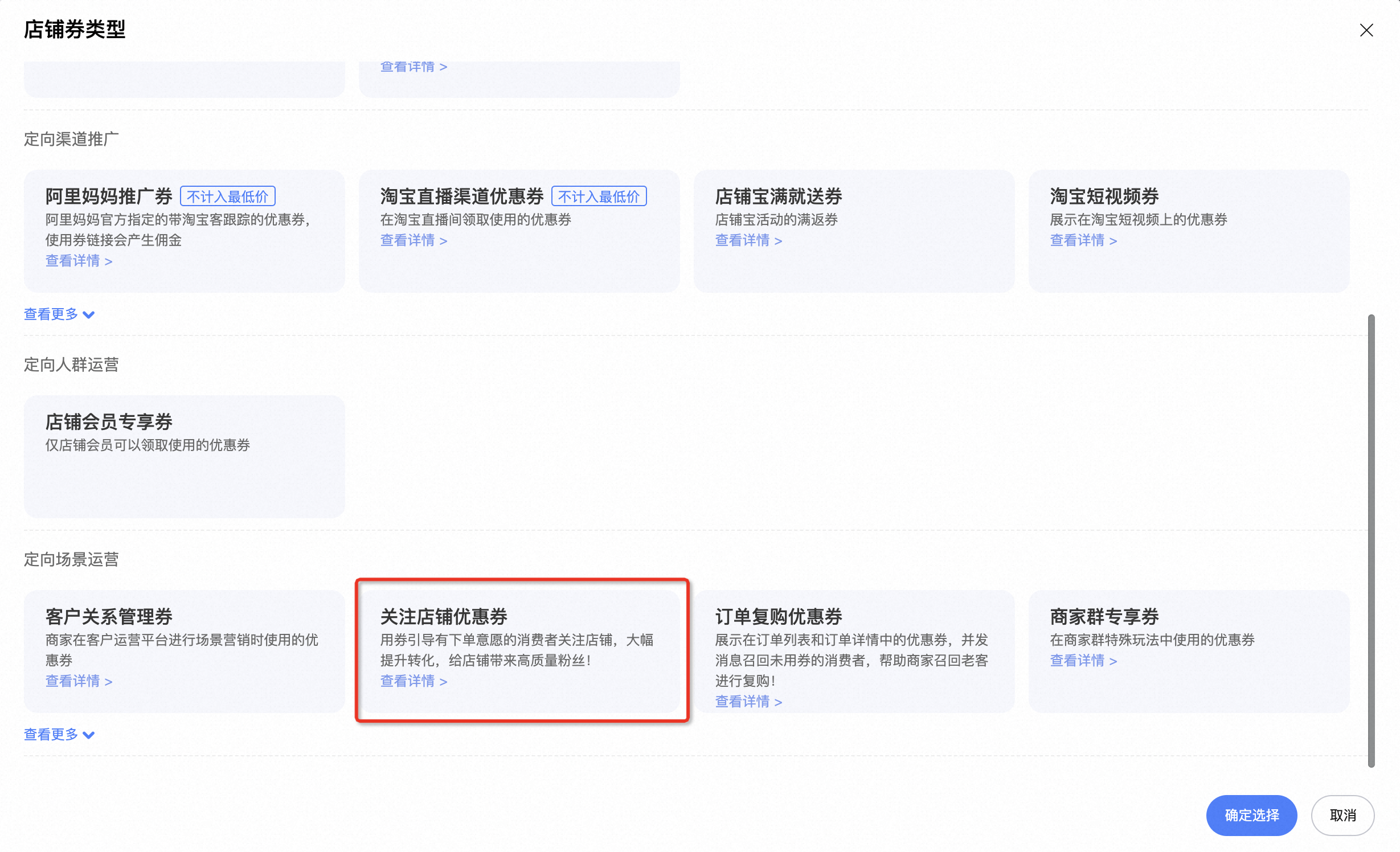The image size is (1400, 852).
Task: Click the vertical scrollbar of the dialog
Action: (x=1371, y=540)
